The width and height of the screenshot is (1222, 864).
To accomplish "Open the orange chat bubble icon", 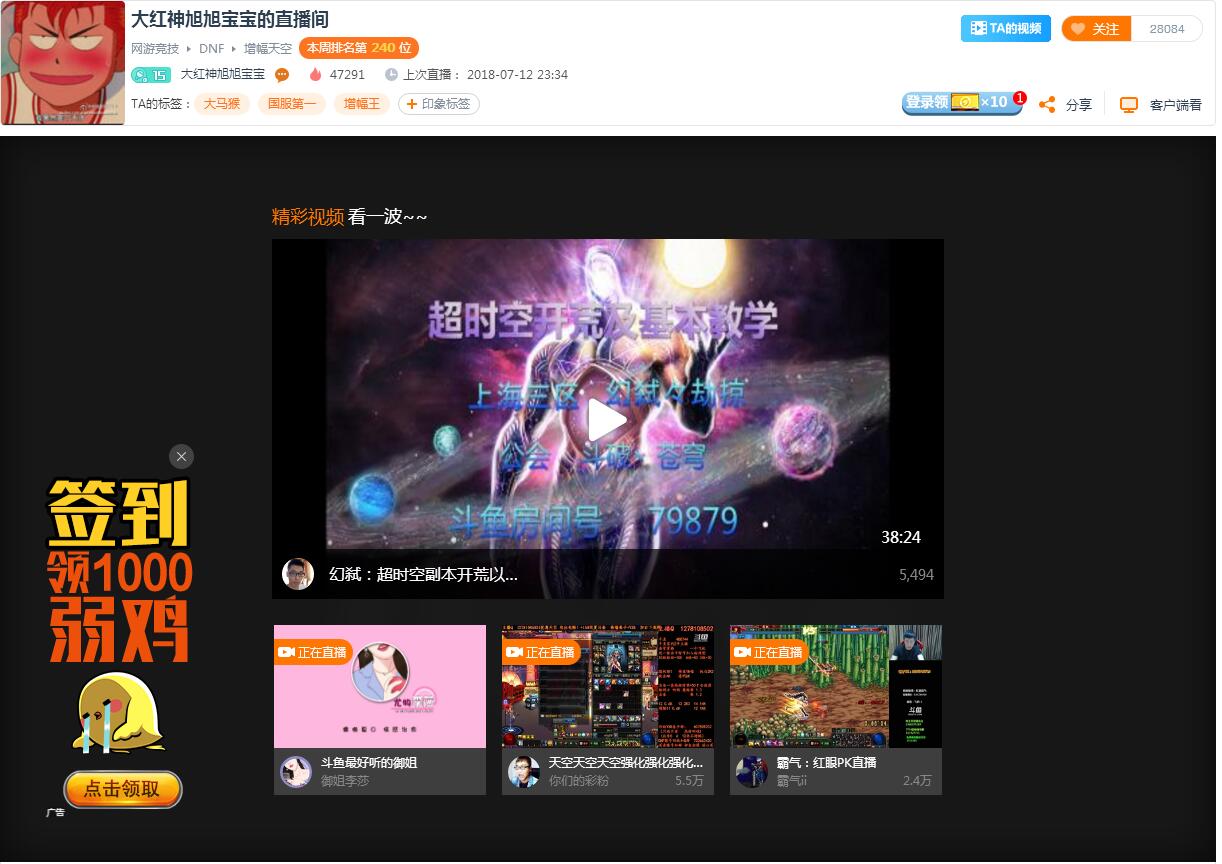I will pyautogui.click(x=282, y=75).
